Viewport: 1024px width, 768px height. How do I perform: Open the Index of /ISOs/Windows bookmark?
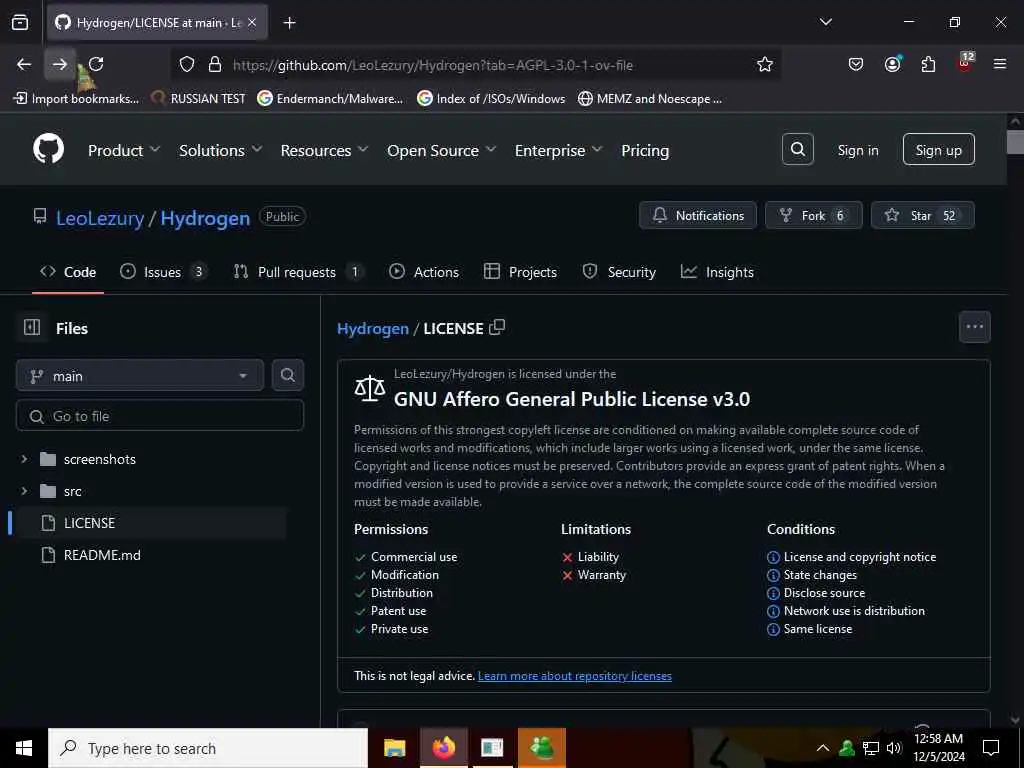491,99
